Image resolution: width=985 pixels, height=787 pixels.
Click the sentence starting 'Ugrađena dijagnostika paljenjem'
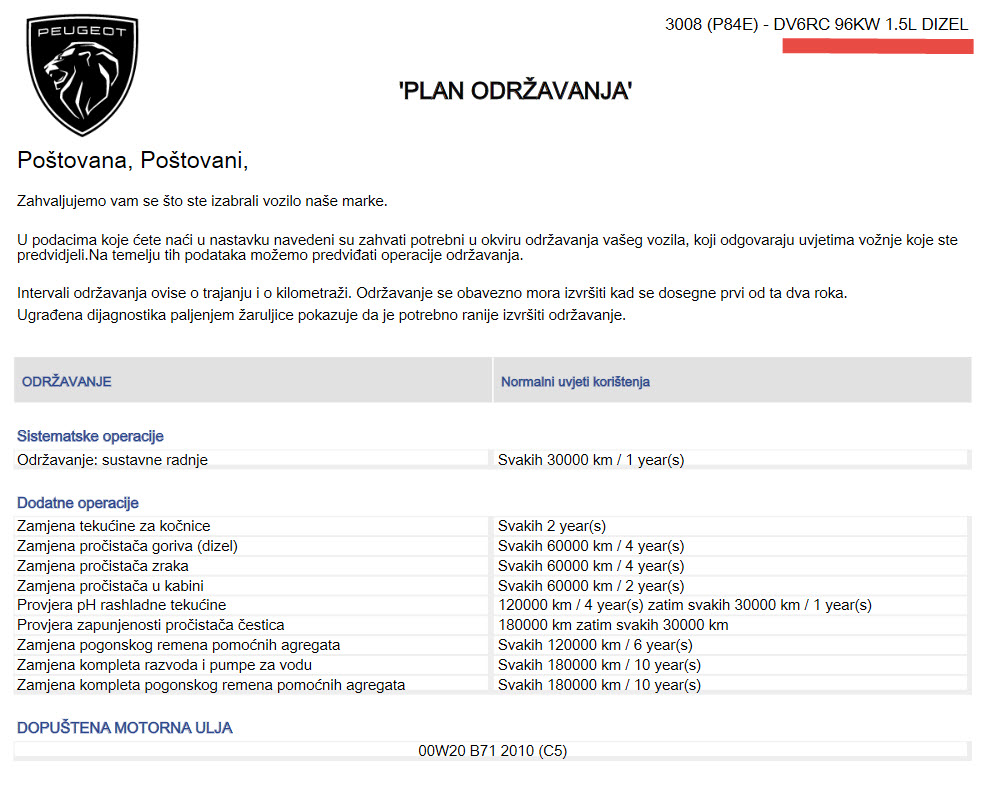pyautogui.click(x=322, y=315)
